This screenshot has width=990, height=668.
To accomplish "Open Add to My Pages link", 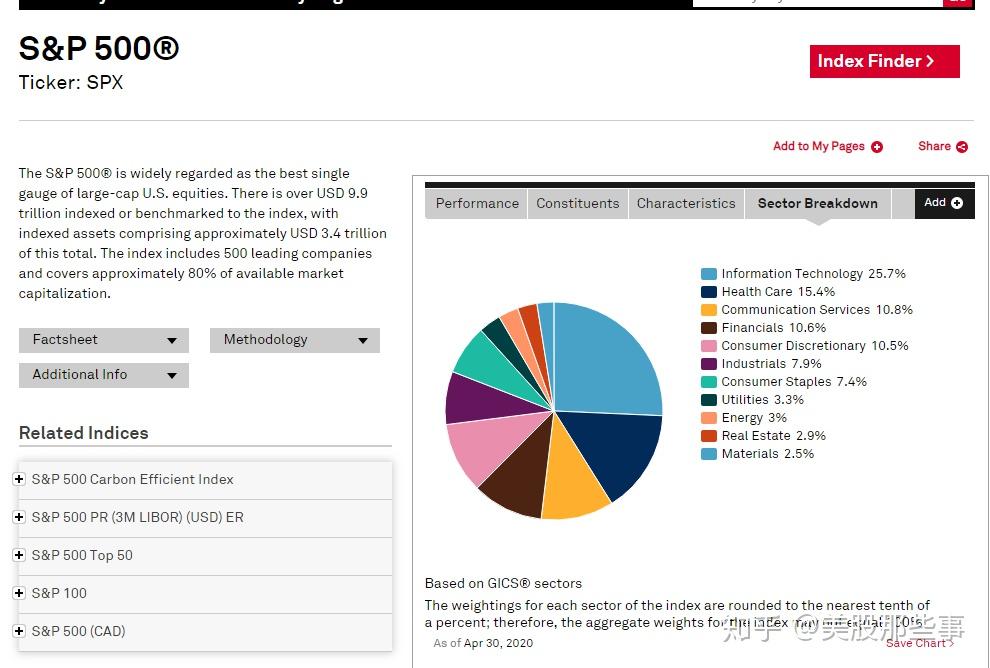I will pyautogui.click(x=818, y=146).
